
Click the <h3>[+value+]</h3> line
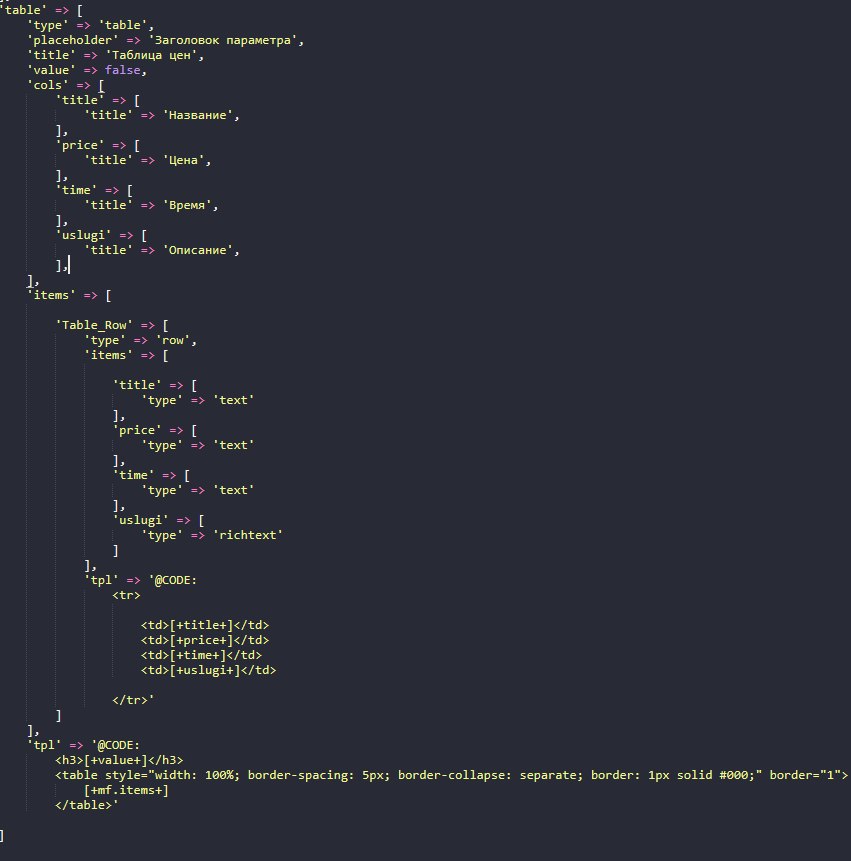(x=119, y=760)
